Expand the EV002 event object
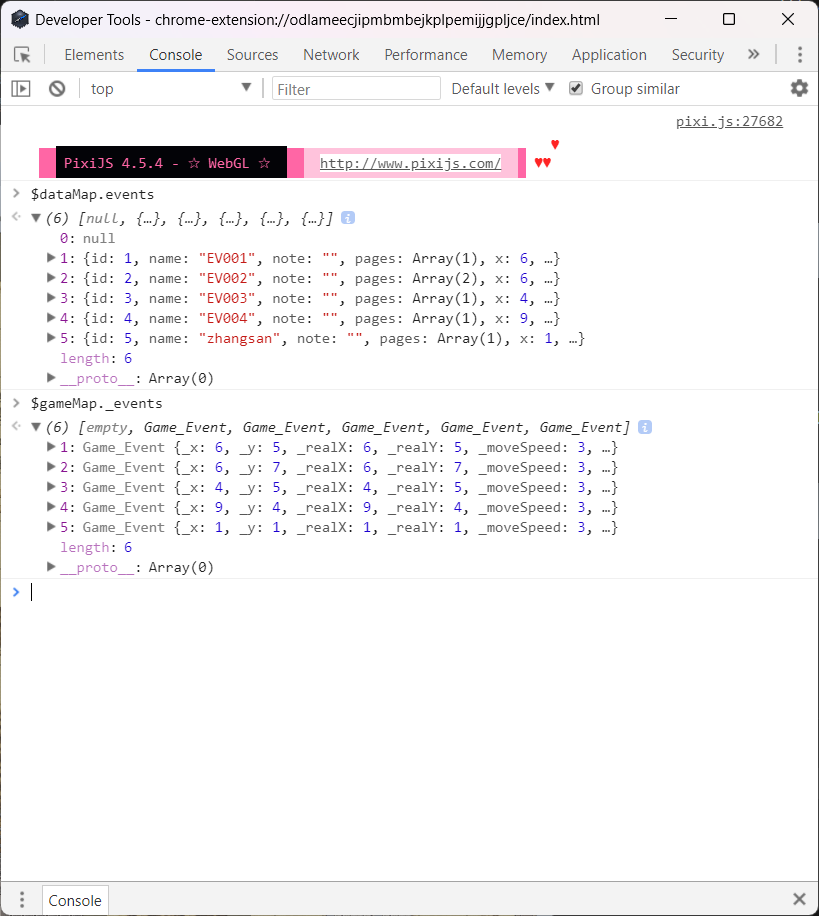This screenshot has width=819, height=916. 51,277
